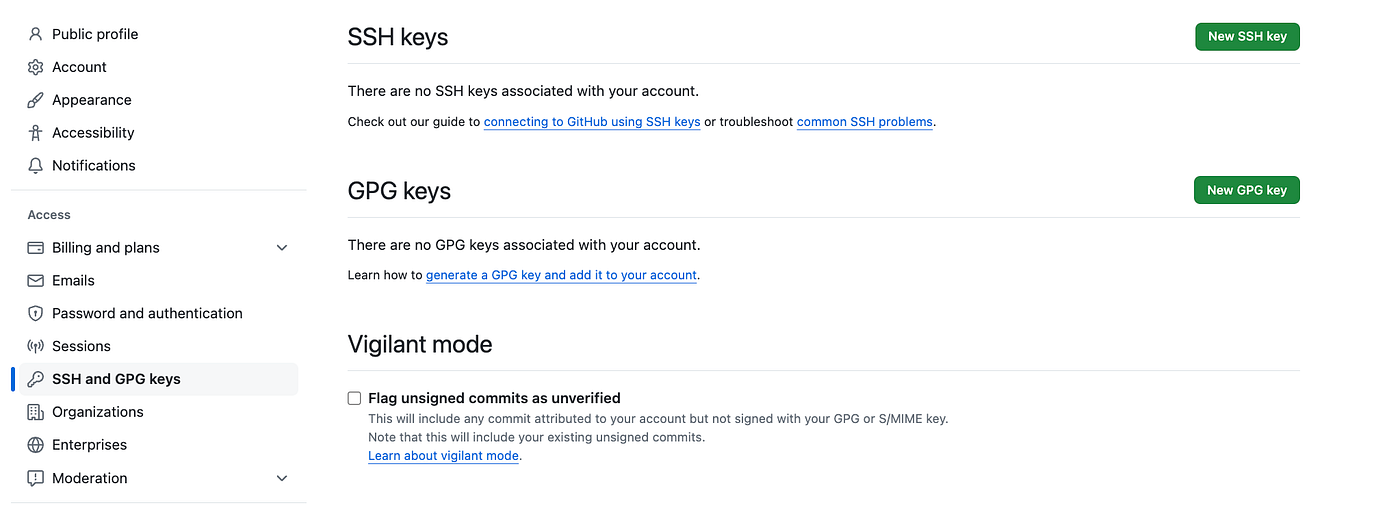Expand the Moderation section chevron
The width and height of the screenshot is (1400, 508).
pos(282,478)
